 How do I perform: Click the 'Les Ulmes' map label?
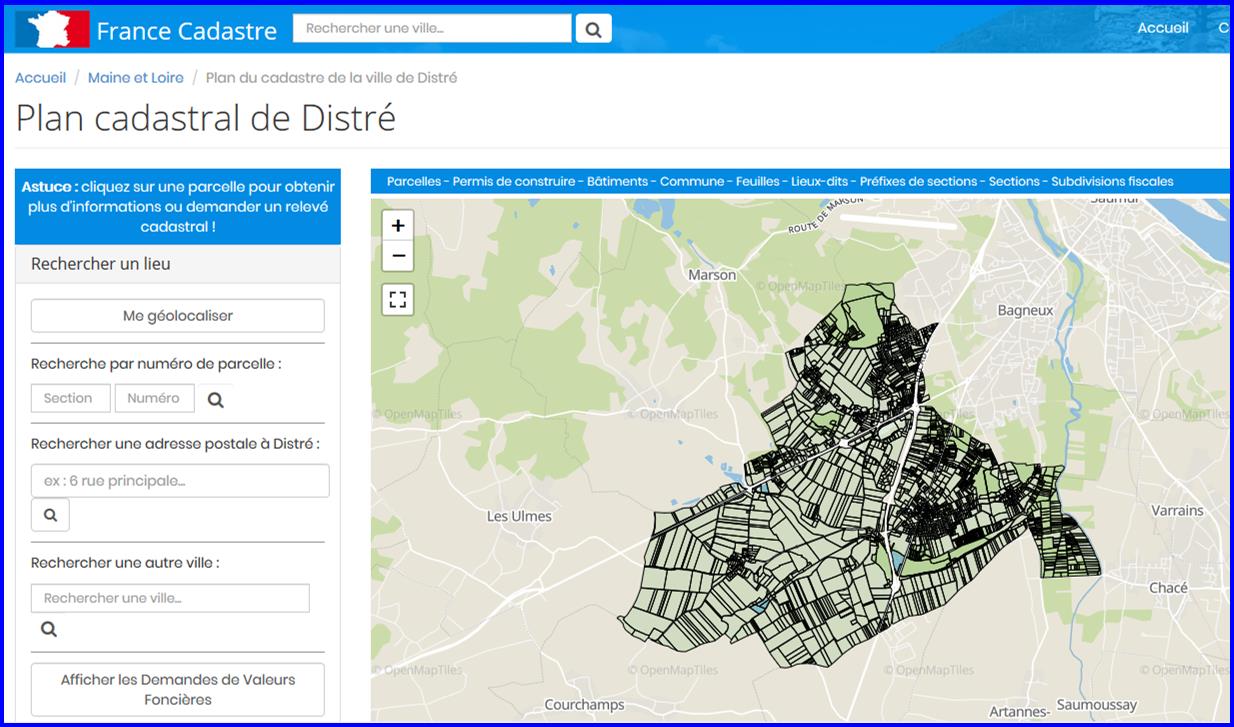(x=519, y=517)
